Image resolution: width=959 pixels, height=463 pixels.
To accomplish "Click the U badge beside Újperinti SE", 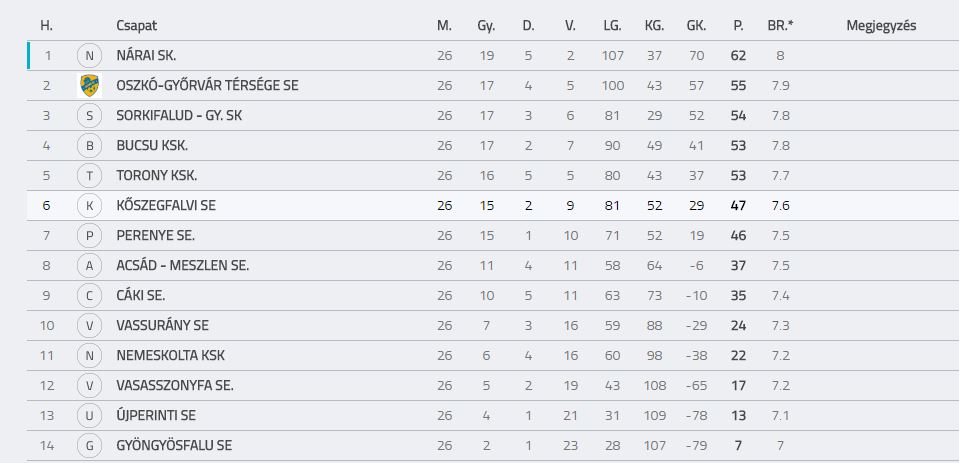I will click(90, 416).
